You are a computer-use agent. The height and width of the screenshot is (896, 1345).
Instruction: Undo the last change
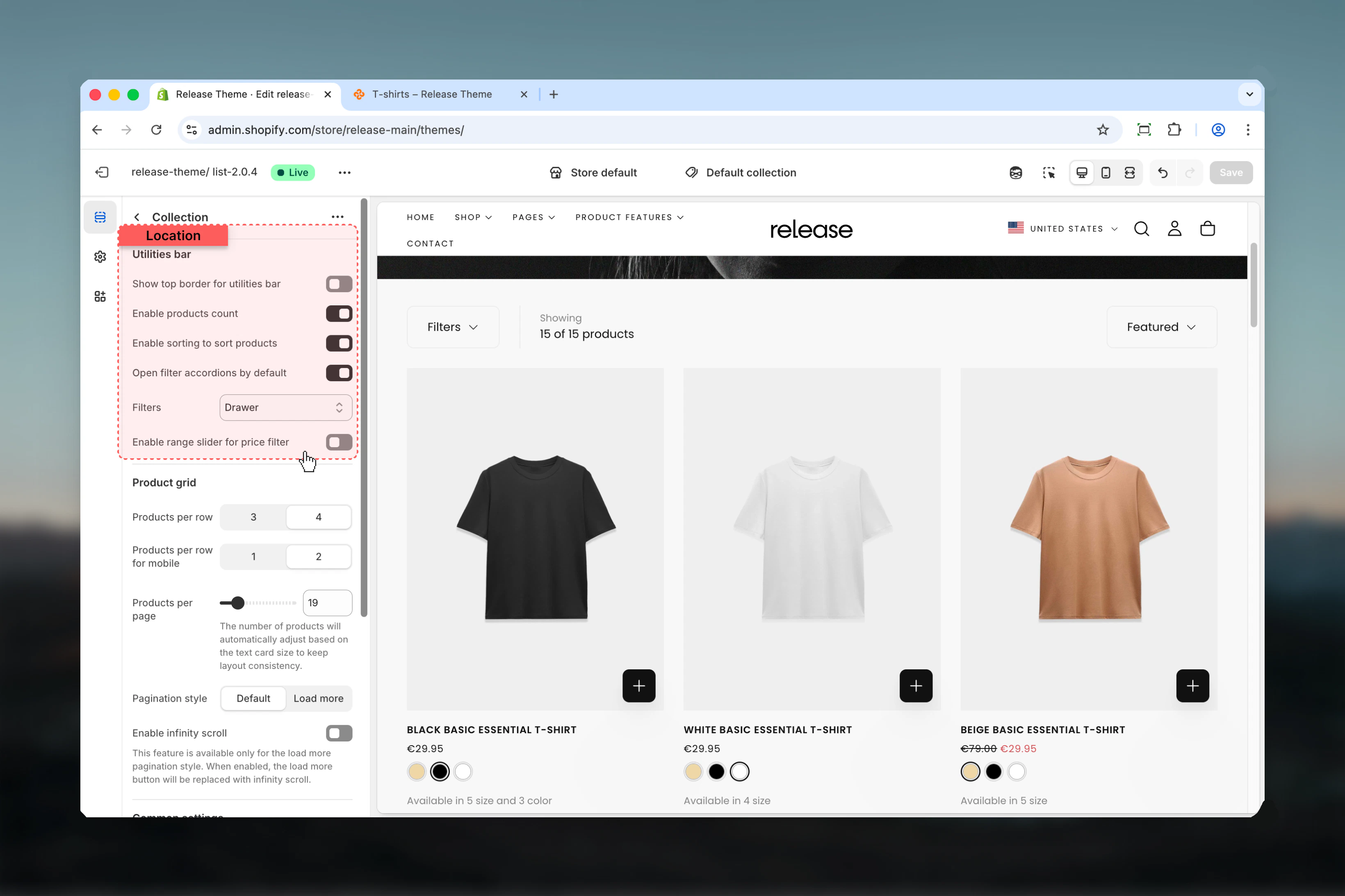coord(1163,173)
